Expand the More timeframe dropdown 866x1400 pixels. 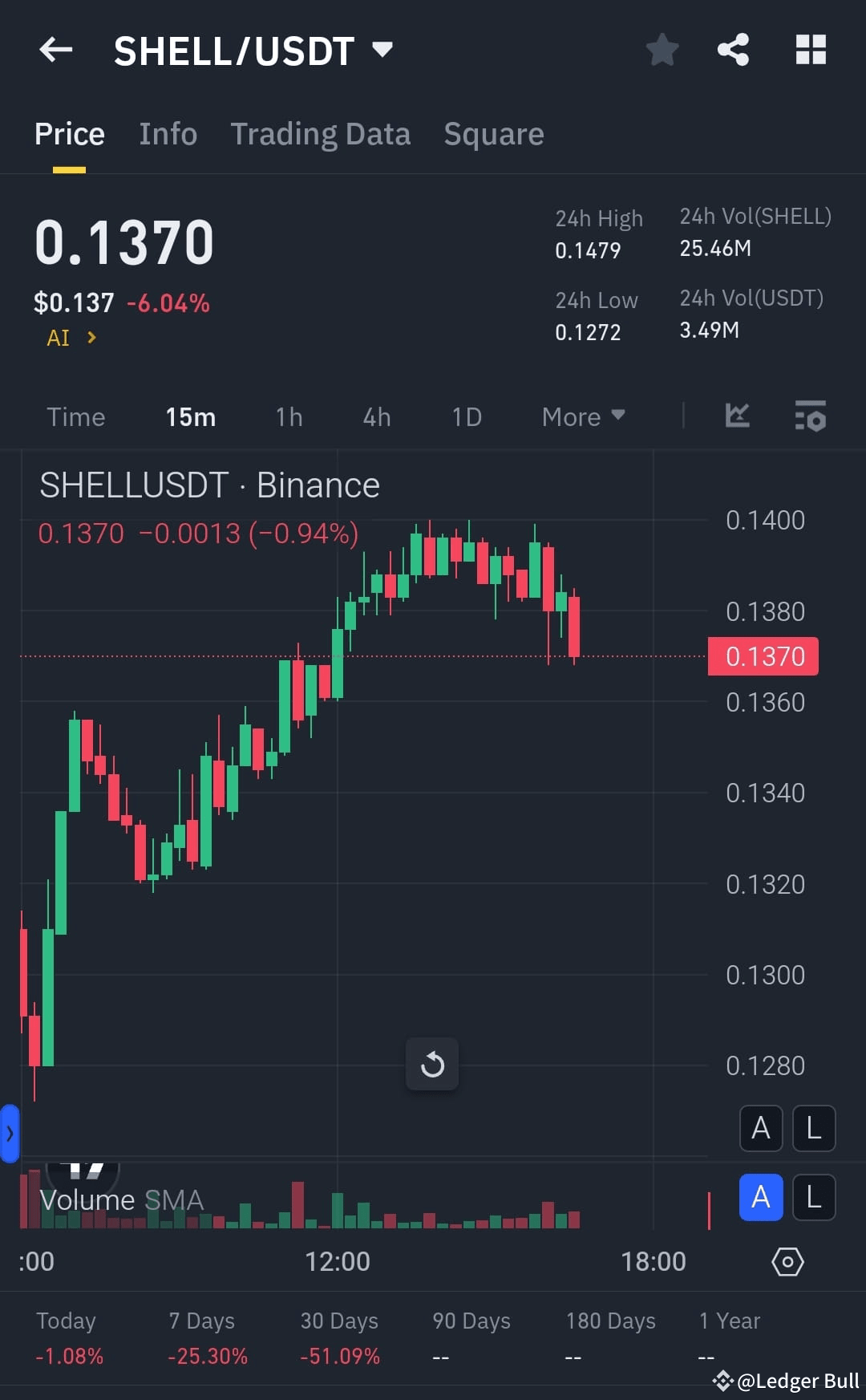pyautogui.click(x=583, y=416)
